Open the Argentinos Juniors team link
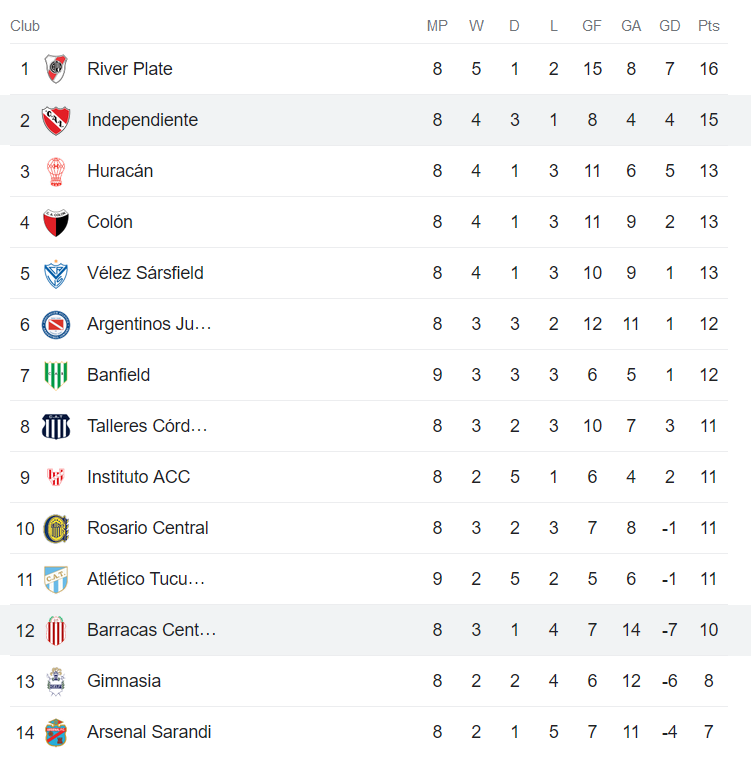 pyautogui.click(x=149, y=324)
